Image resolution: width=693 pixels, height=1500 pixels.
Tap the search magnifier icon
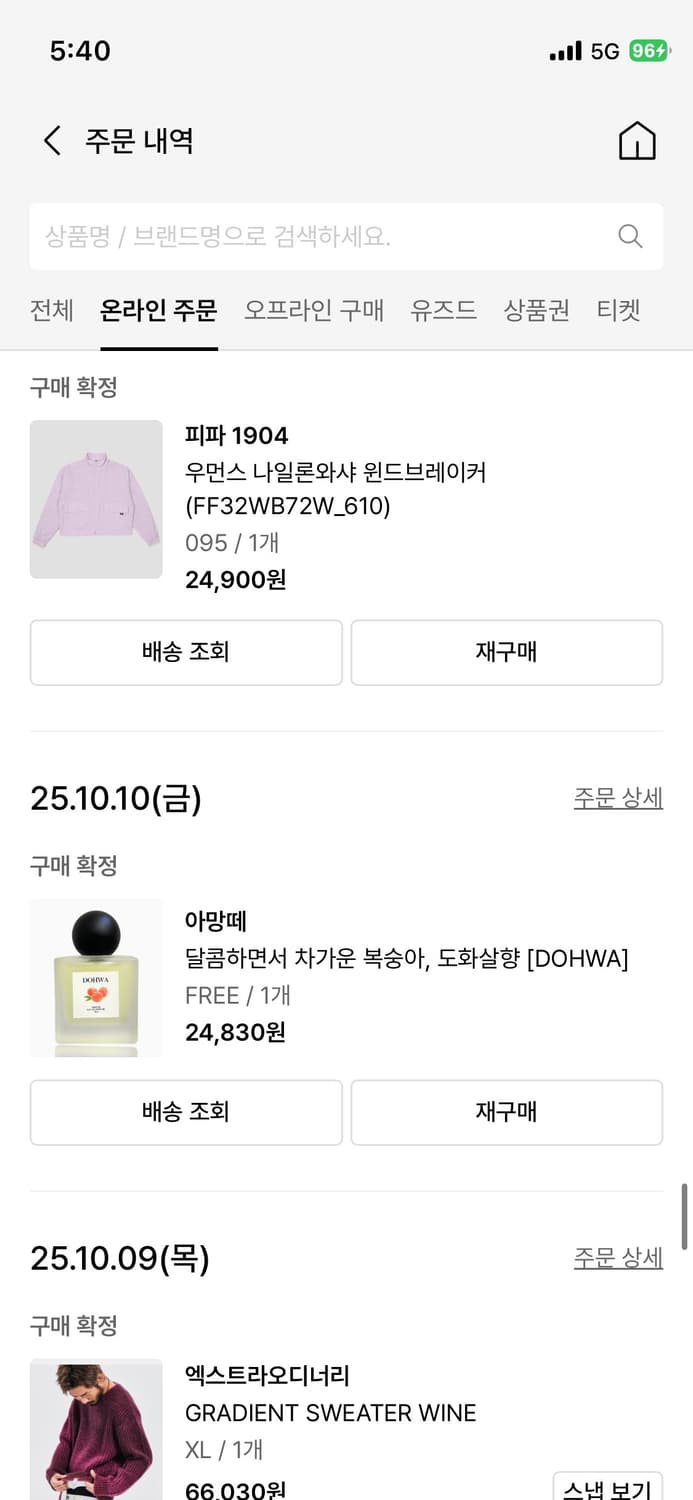coord(629,236)
